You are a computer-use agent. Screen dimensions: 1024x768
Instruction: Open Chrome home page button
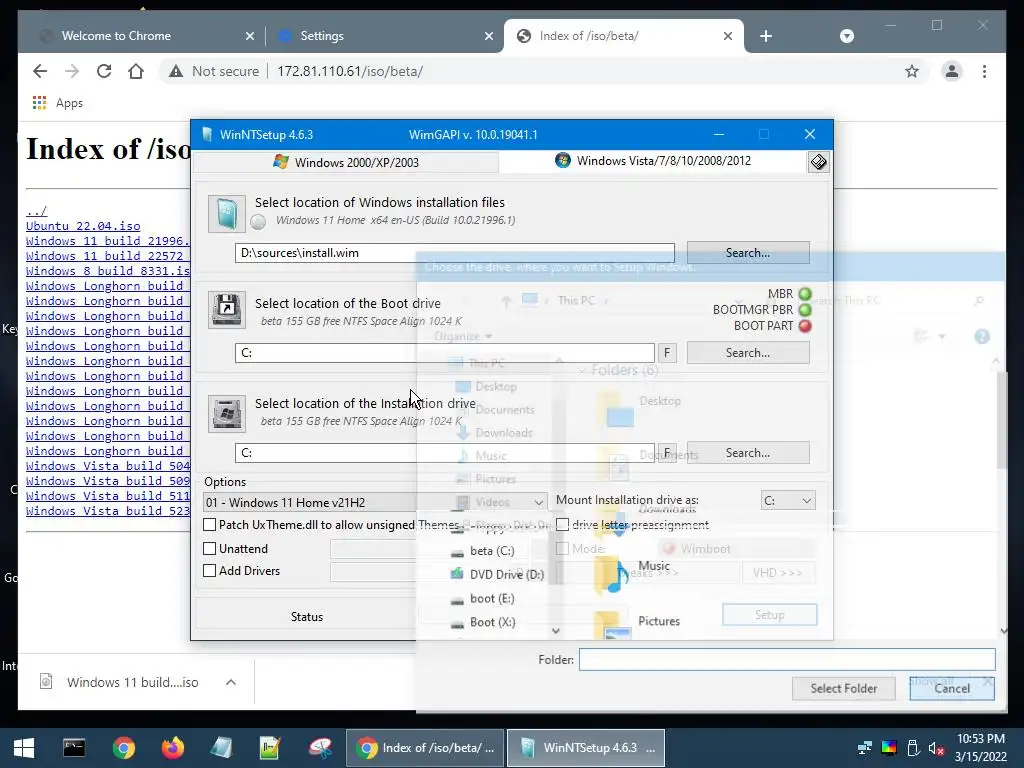[x=136, y=71]
